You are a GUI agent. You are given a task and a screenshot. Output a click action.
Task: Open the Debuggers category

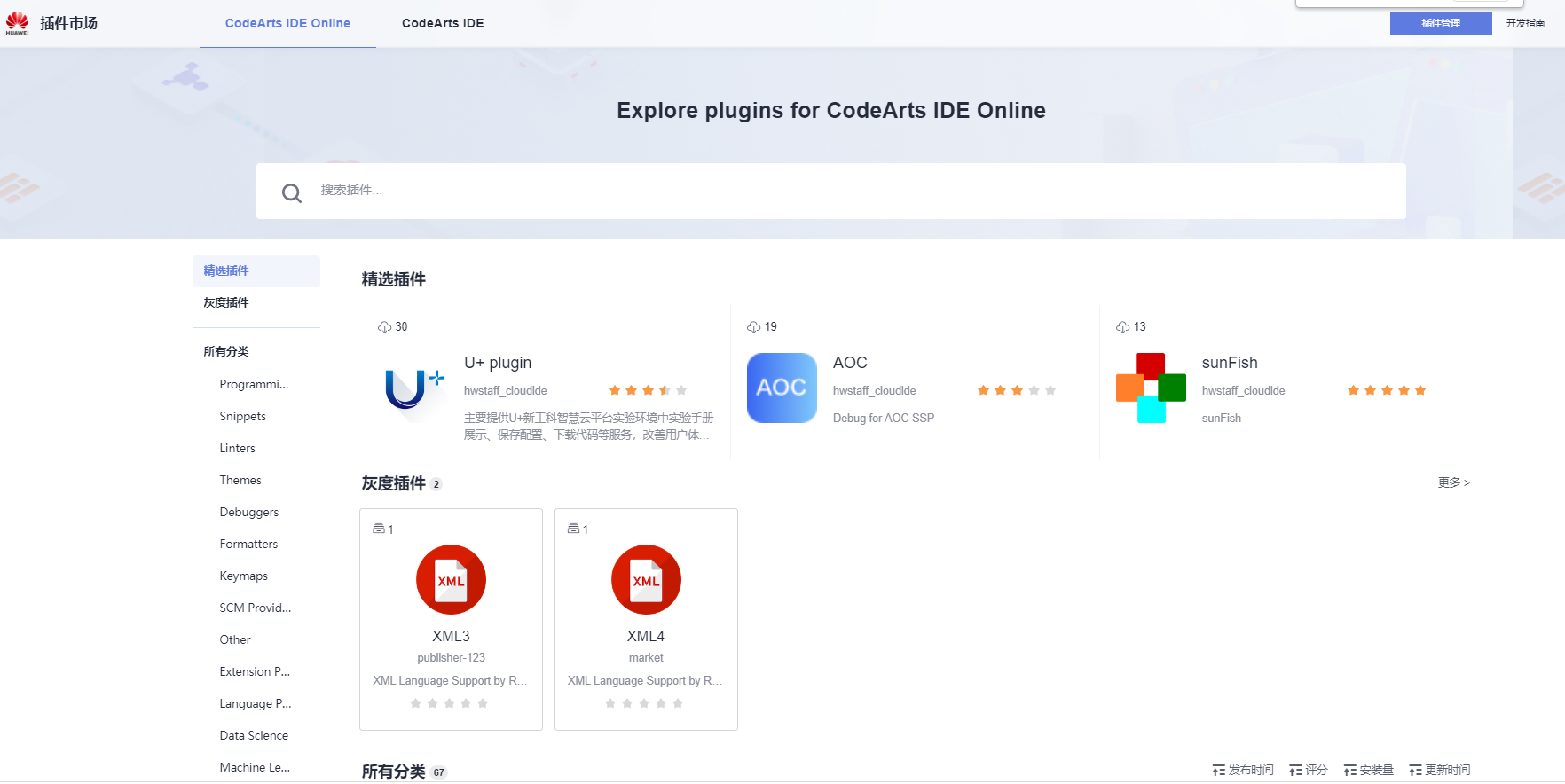tap(248, 512)
